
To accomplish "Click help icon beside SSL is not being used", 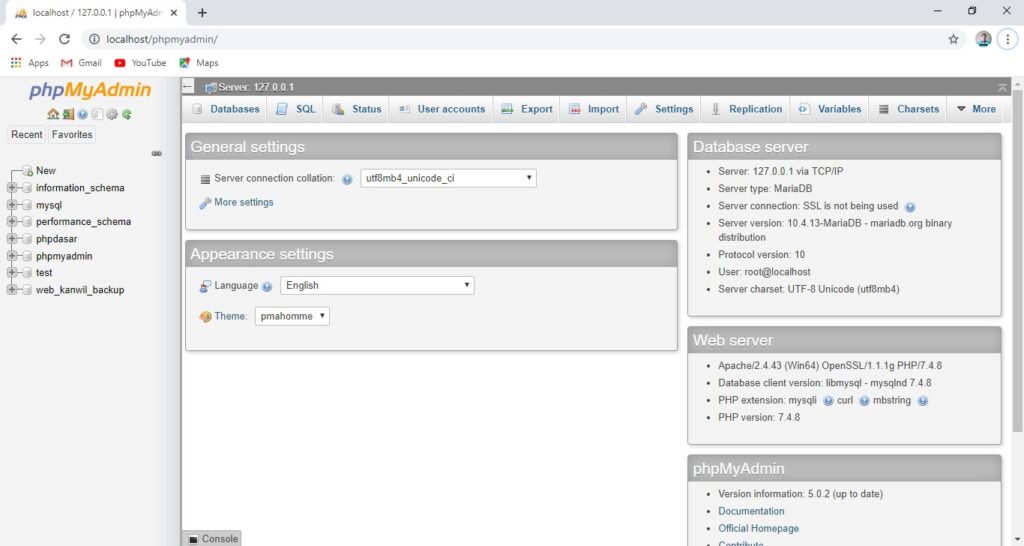I will (910, 206).
